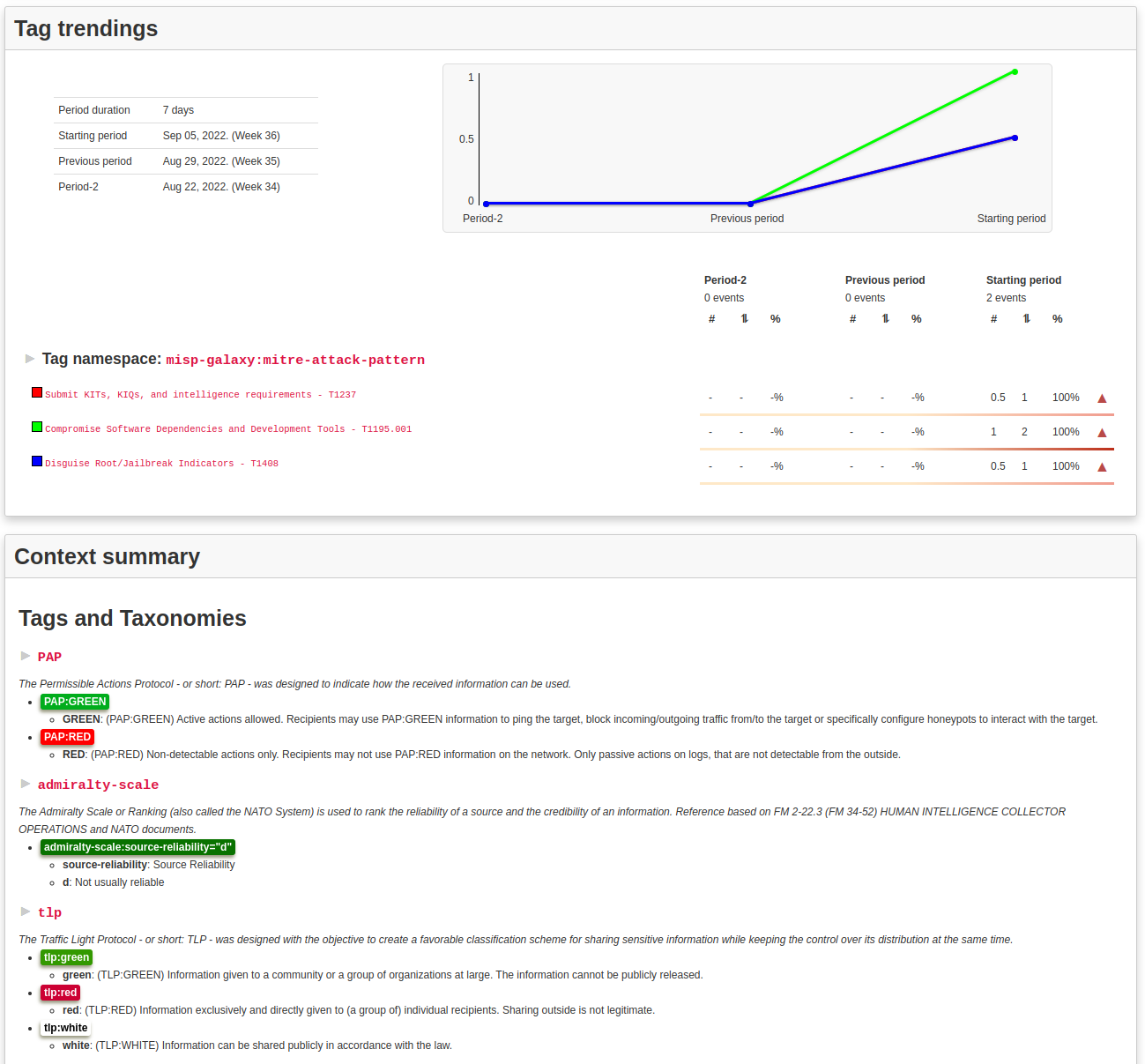Click the rank icon under Starting period column

pos(1026,319)
